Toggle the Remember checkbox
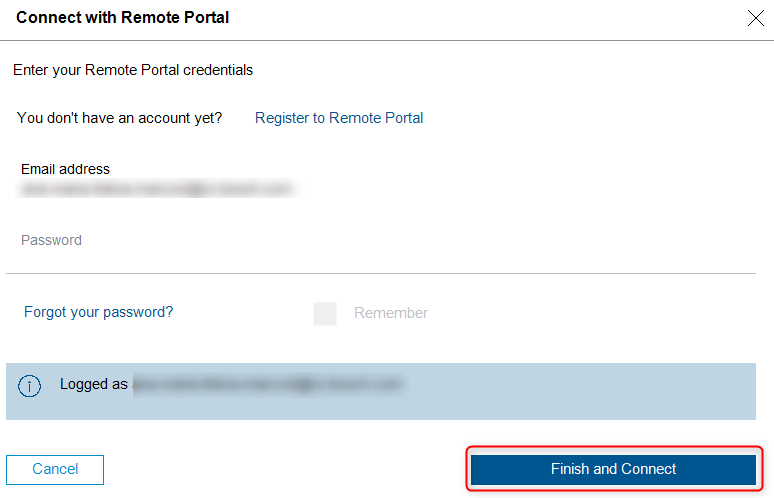The image size is (774, 498). click(325, 314)
